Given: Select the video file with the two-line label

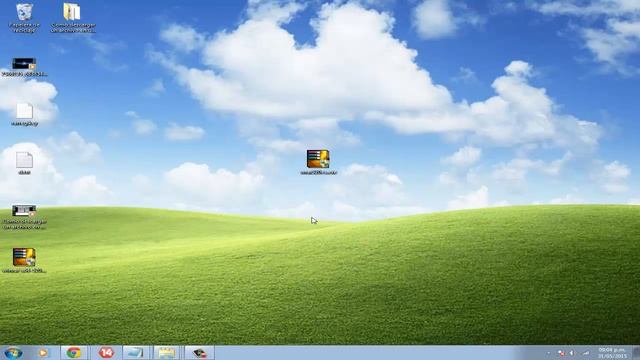Looking at the screenshot, I should (x=24, y=217).
